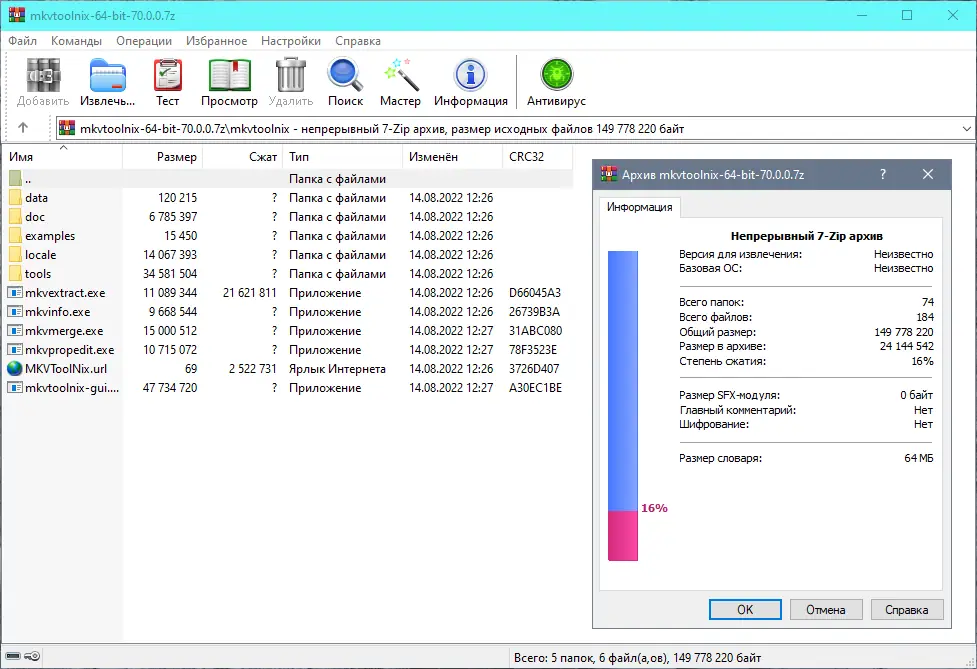977x669 pixels.
Task: Click the blue compression ratio bar section
Action: pos(623,381)
